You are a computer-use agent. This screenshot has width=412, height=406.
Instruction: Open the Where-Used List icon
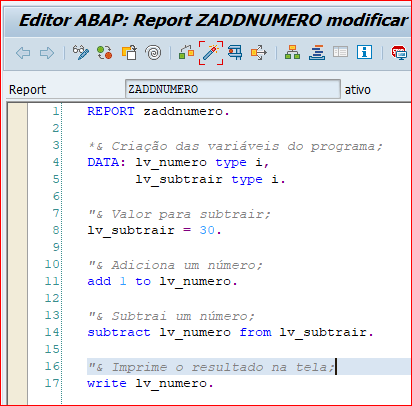tap(259, 53)
